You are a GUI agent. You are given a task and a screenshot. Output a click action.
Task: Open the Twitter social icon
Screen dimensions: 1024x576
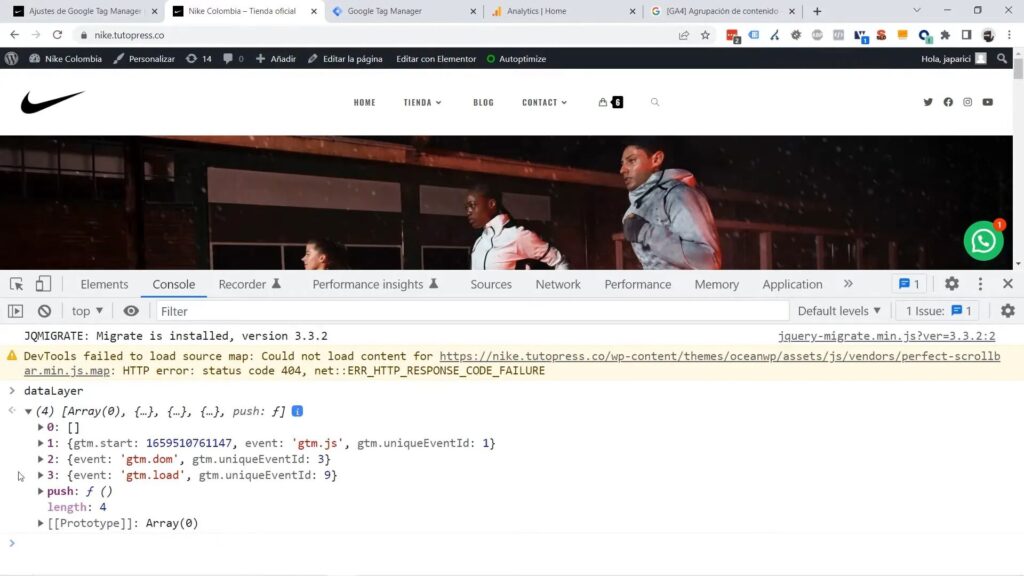pos(928,102)
